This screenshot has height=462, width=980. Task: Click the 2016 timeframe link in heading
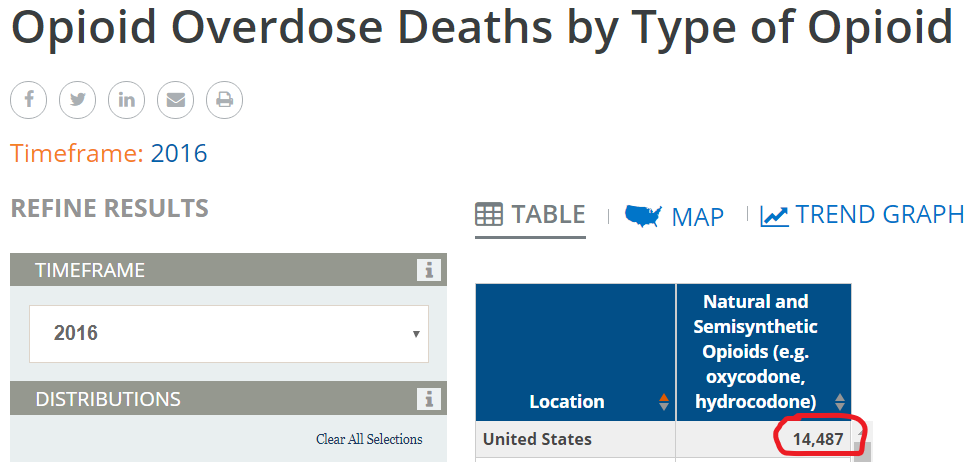(x=179, y=153)
